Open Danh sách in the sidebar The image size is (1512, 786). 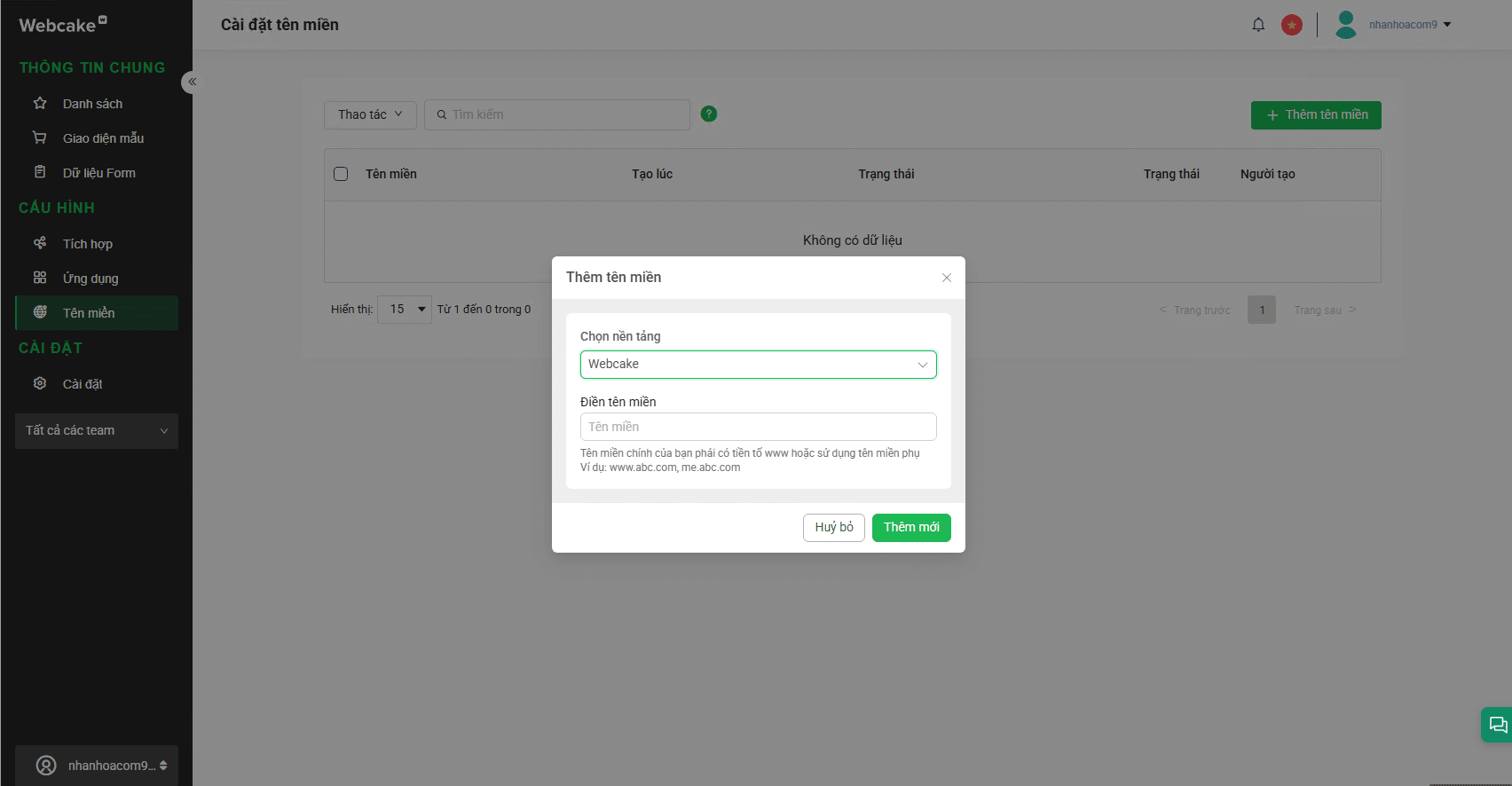point(92,104)
